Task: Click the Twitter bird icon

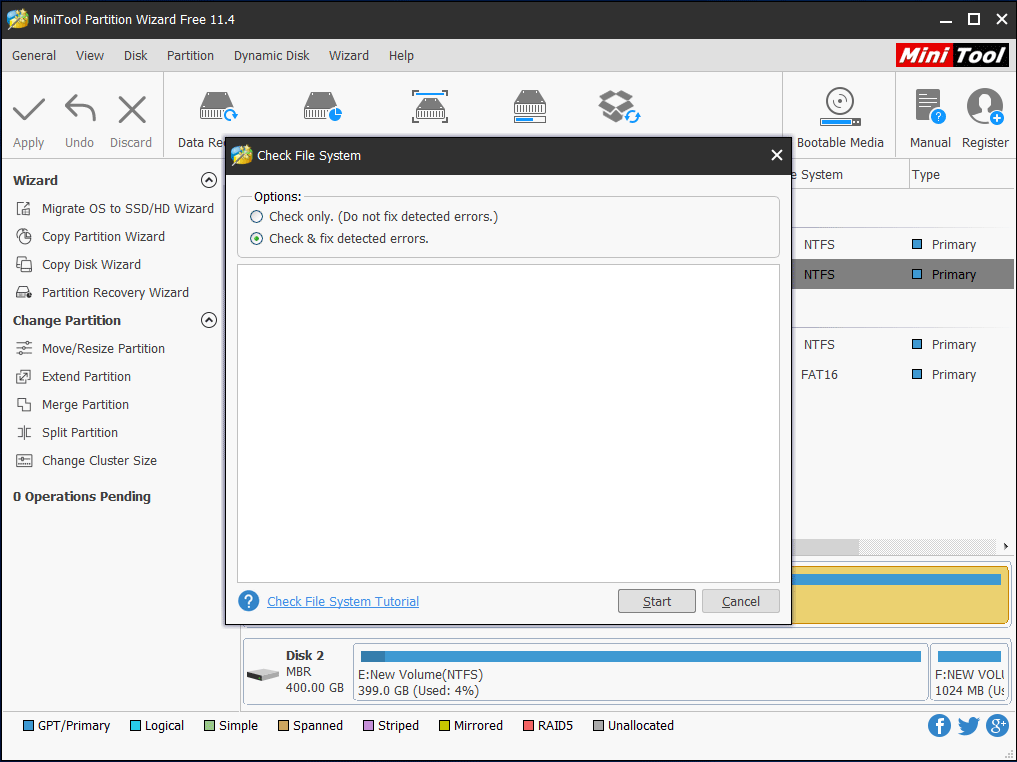Action: click(968, 726)
